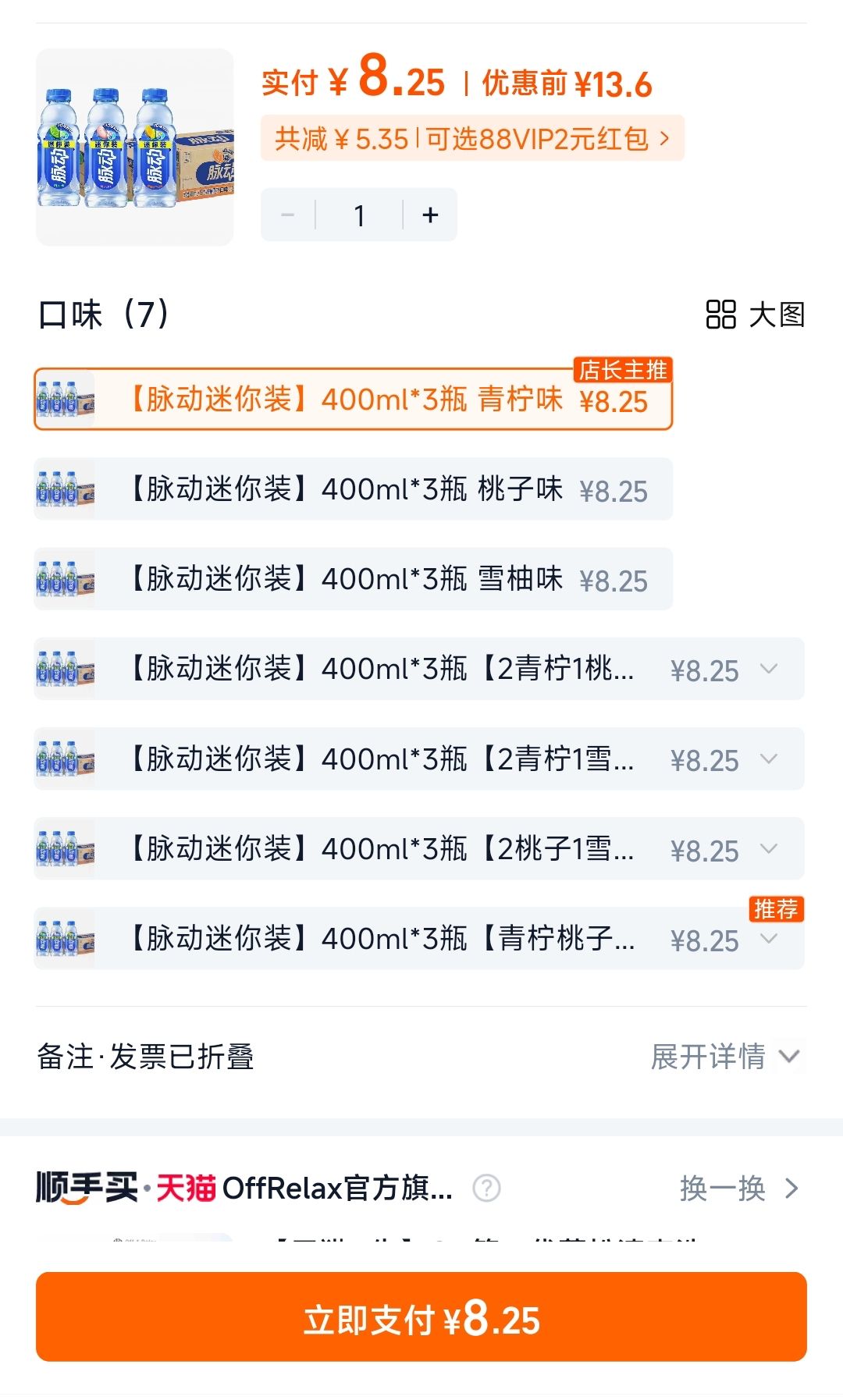Screen dimensions: 843x1400
Task: Pay now with 立即支付 ¥8.25 button
Action: [x=421, y=1316]
